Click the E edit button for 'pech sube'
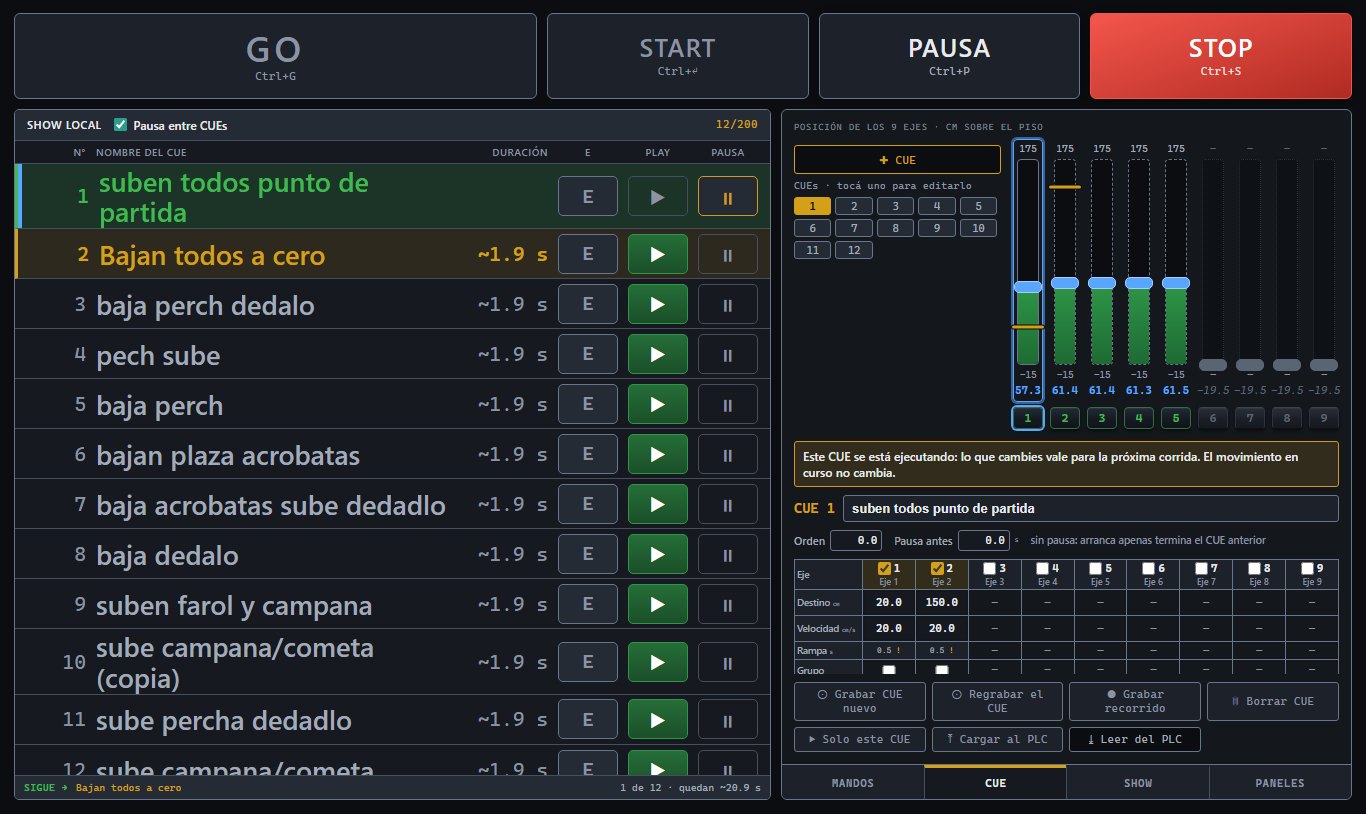 (587, 354)
